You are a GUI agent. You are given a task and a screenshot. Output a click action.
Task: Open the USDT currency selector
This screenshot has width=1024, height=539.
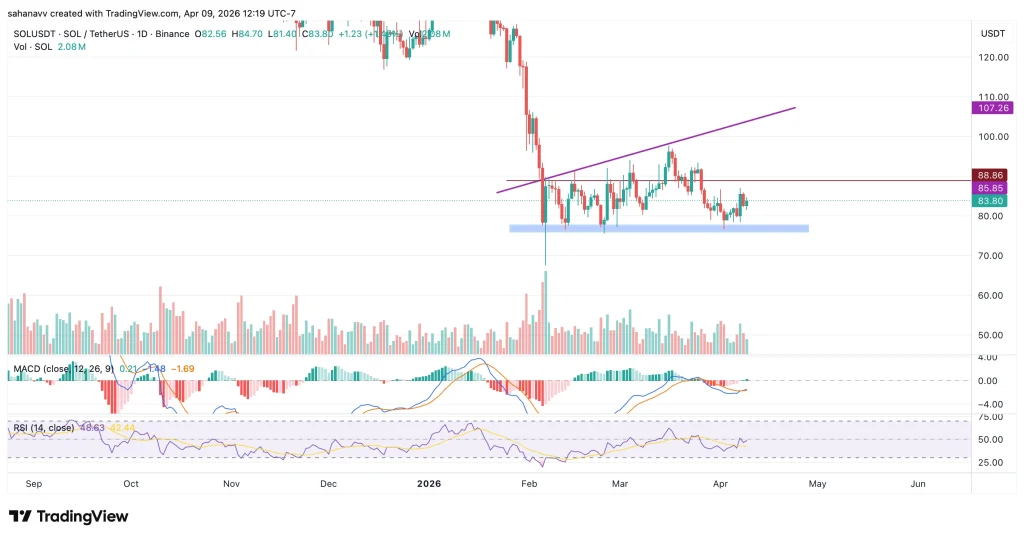coord(992,33)
